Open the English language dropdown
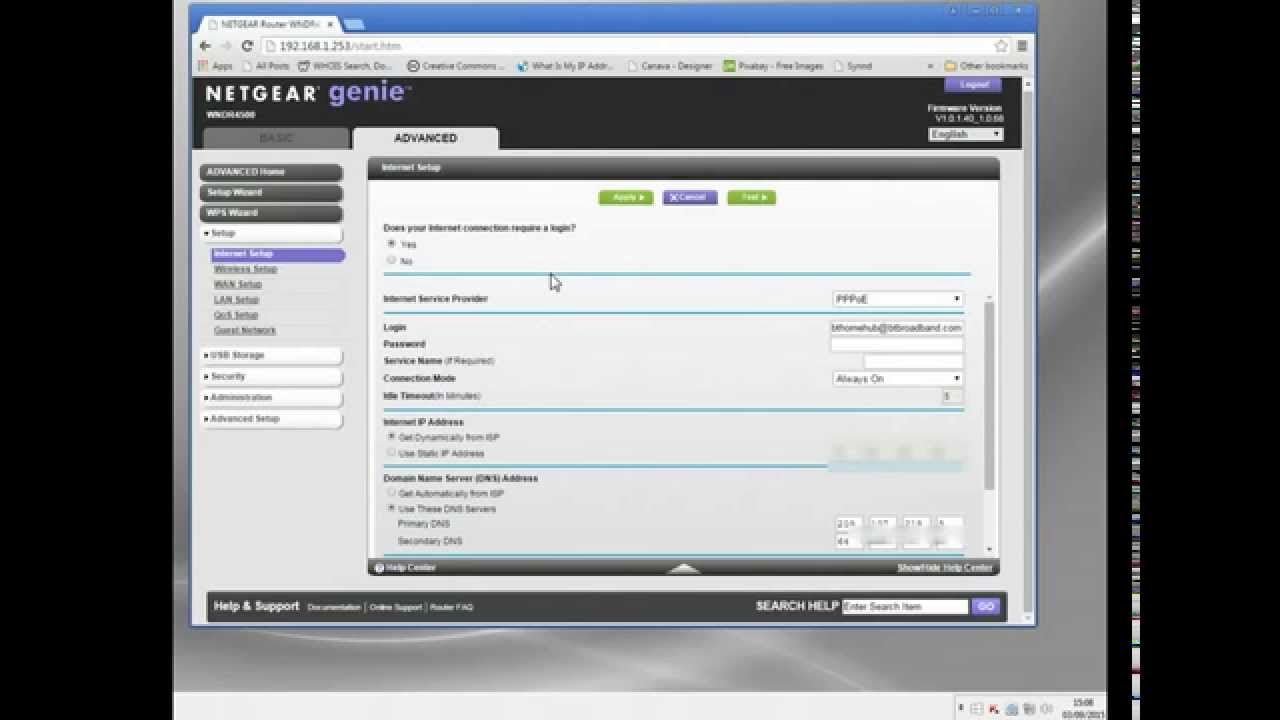Viewport: 1280px width, 720px height. point(965,134)
